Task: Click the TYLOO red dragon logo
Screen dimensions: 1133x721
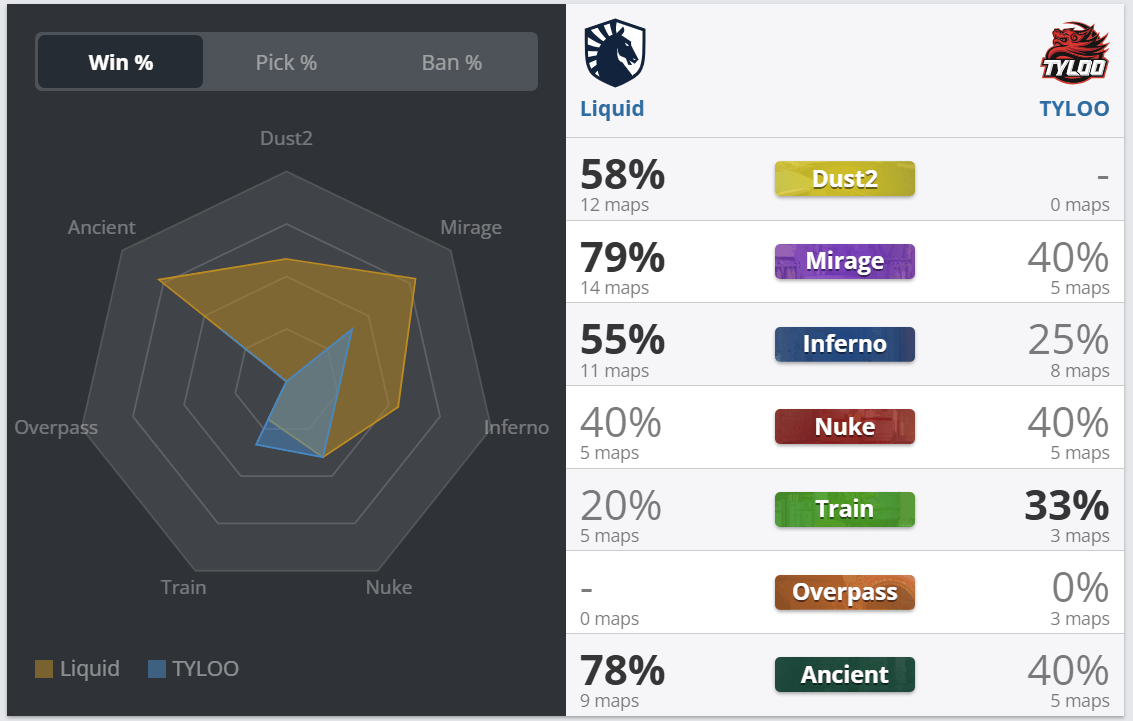Action: pyautogui.click(x=1075, y=54)
